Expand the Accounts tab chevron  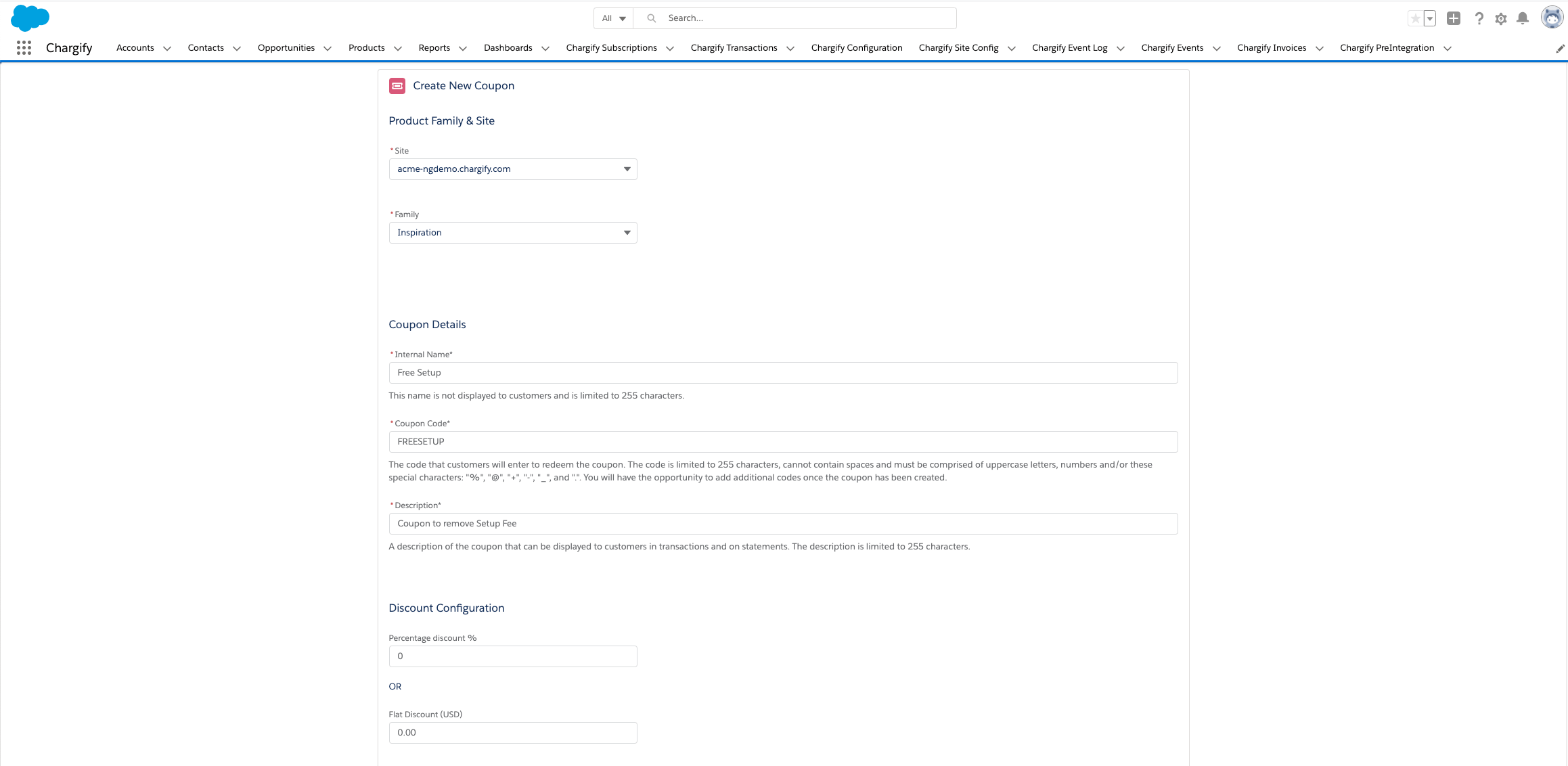(167, 49)
